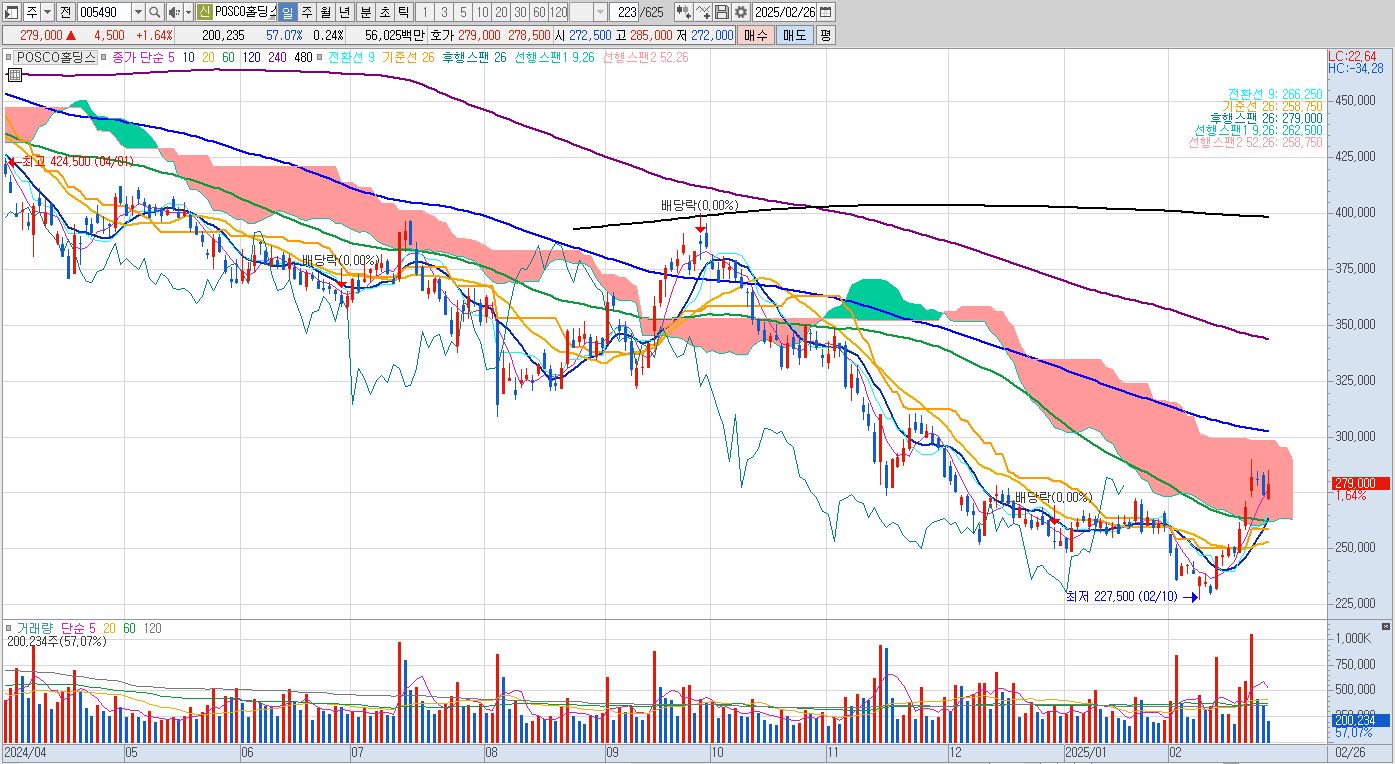Switch to 주 weekly chart period
1395x764 pixels.
pyautogui.click(x=306, y=12)
